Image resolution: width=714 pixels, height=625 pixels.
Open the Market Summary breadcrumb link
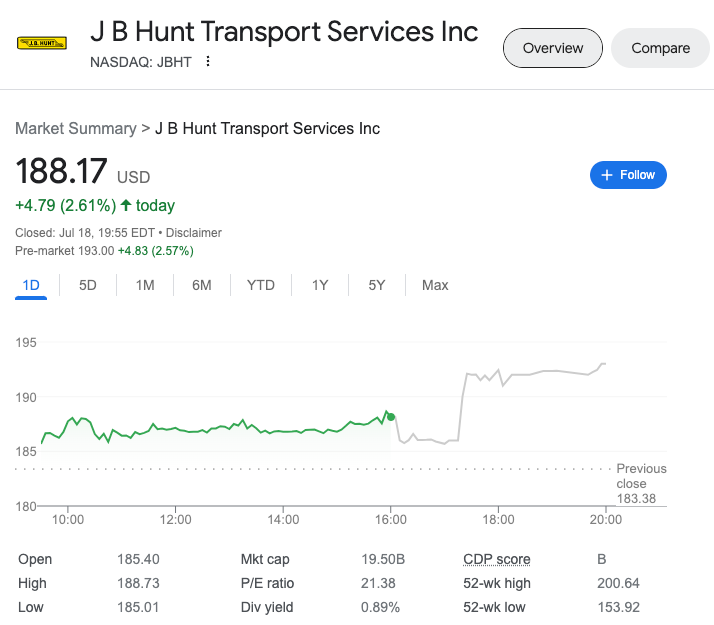click(76, 128)
